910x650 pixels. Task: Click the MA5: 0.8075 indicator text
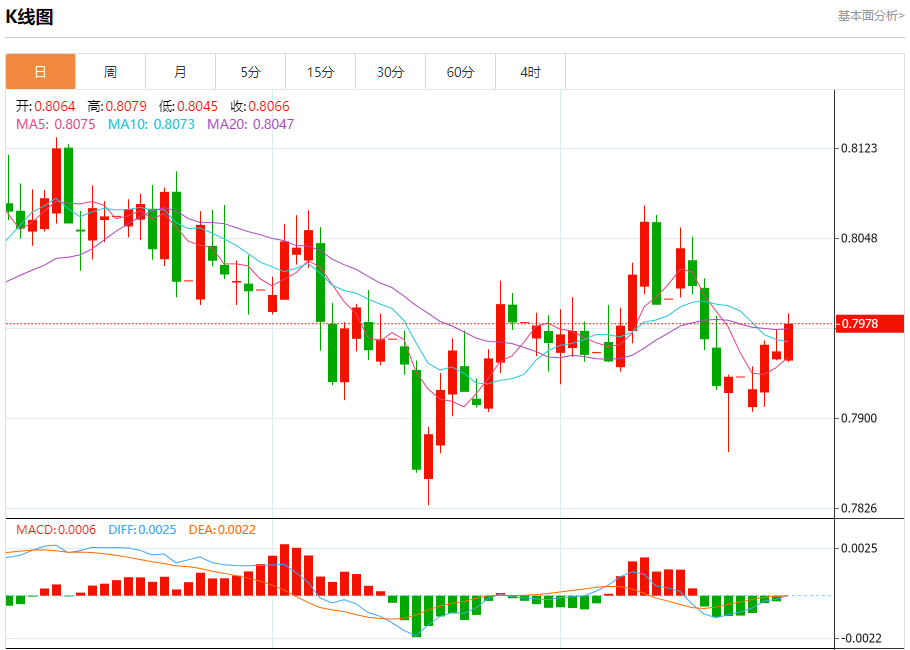coord(56,124)
